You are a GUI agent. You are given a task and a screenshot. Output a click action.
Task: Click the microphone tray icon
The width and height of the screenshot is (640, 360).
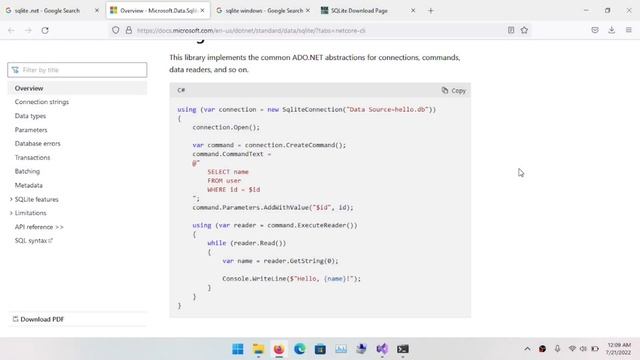557,349
